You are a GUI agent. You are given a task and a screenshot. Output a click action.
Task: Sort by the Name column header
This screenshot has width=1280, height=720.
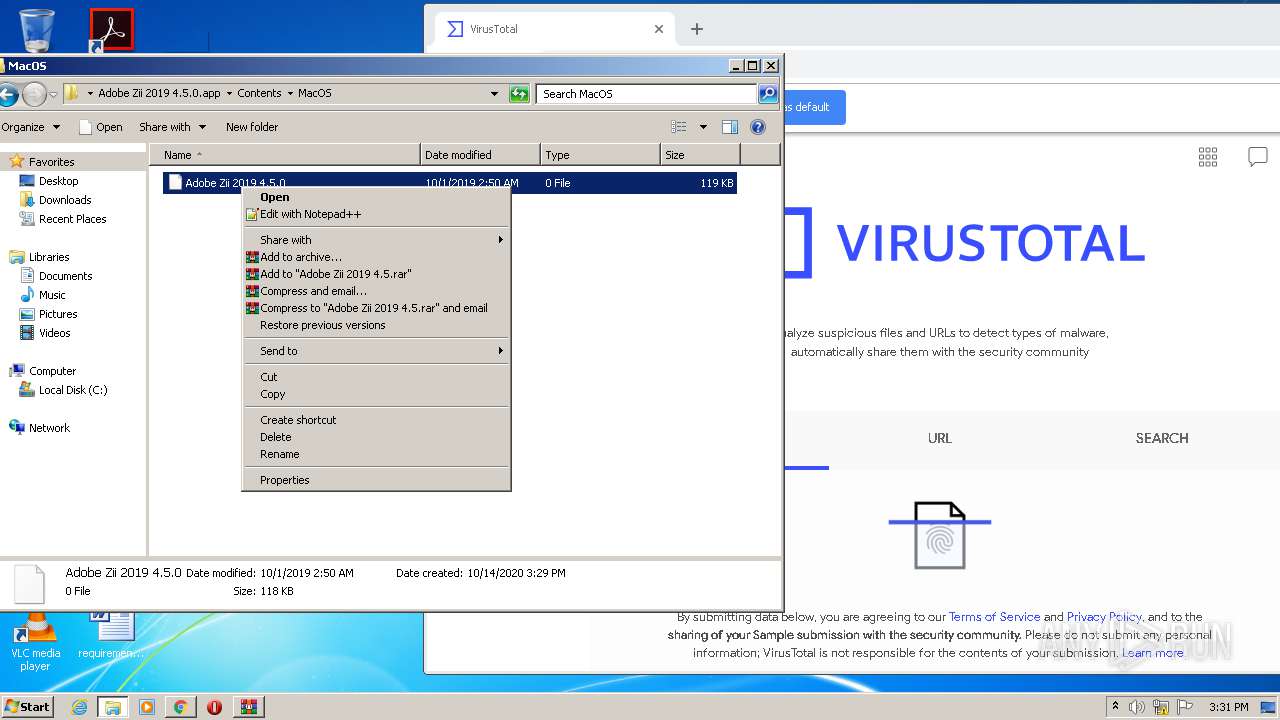click(285, 155)
